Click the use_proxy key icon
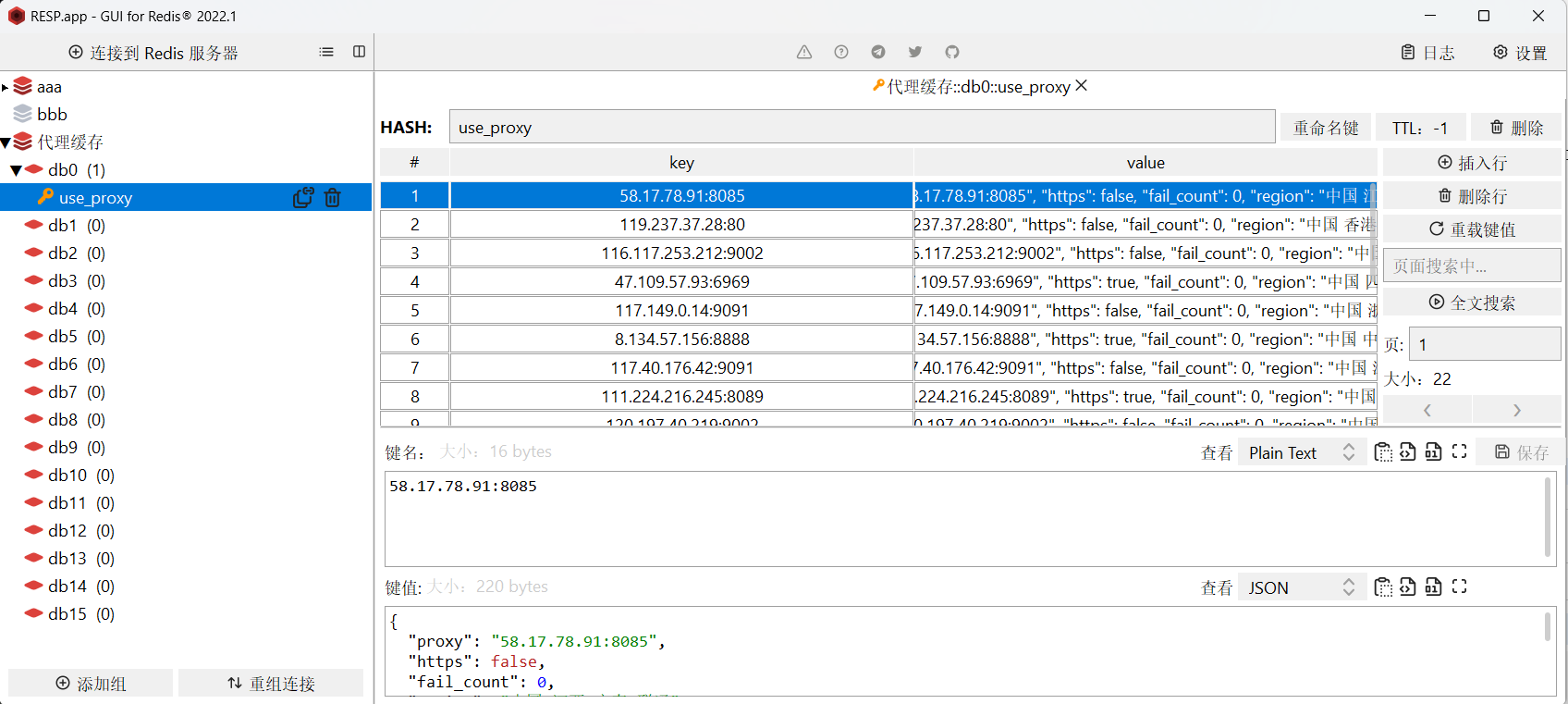Image resolution: width=1568 pixels, height=704 pixels. [45, 197]
